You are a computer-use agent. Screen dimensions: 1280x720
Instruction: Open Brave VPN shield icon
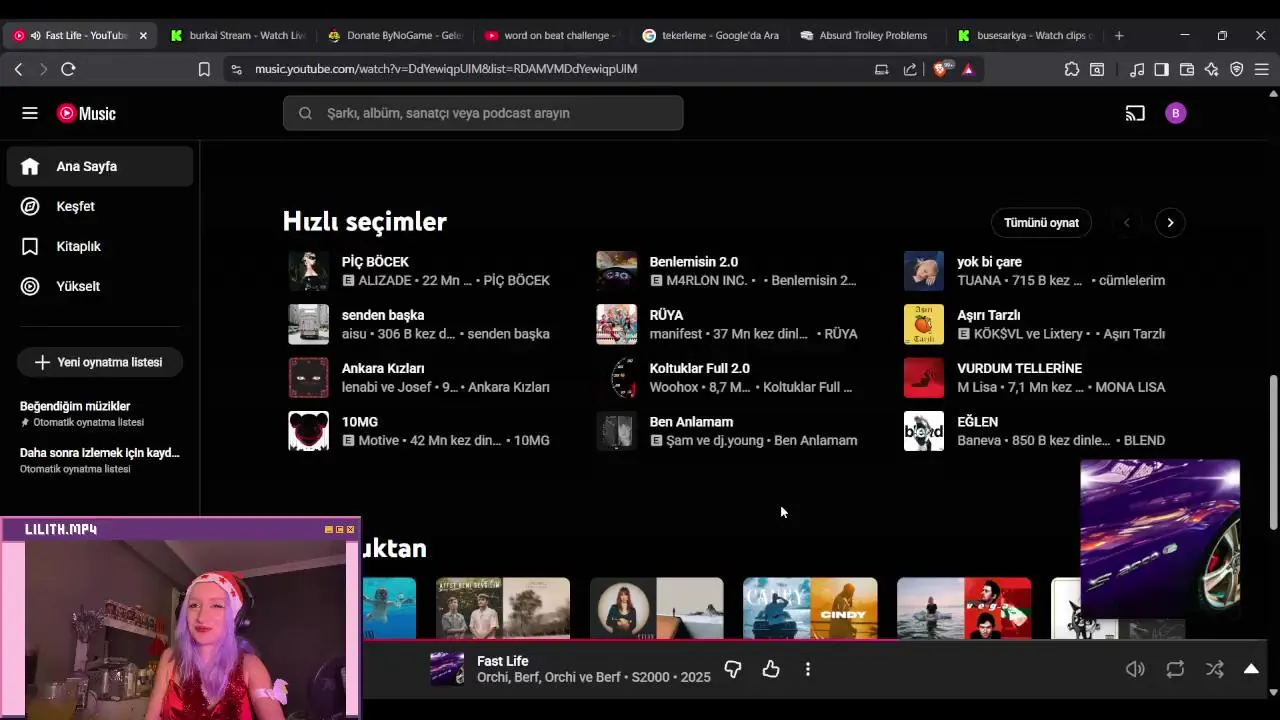tap(1237, 69)
